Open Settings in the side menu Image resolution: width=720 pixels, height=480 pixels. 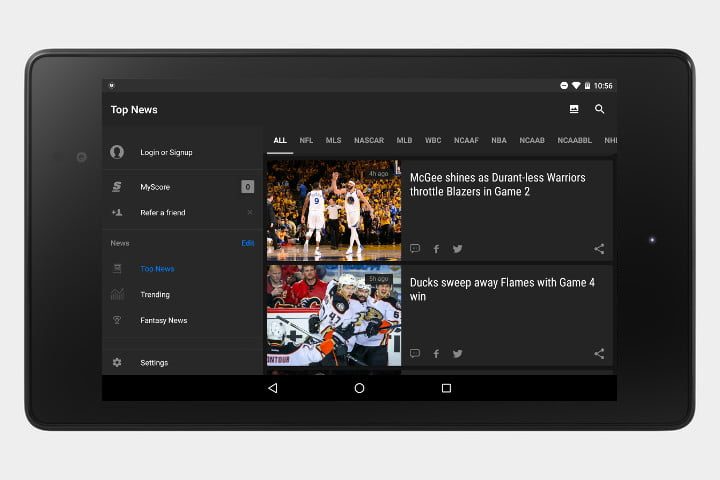click(154, 363)
